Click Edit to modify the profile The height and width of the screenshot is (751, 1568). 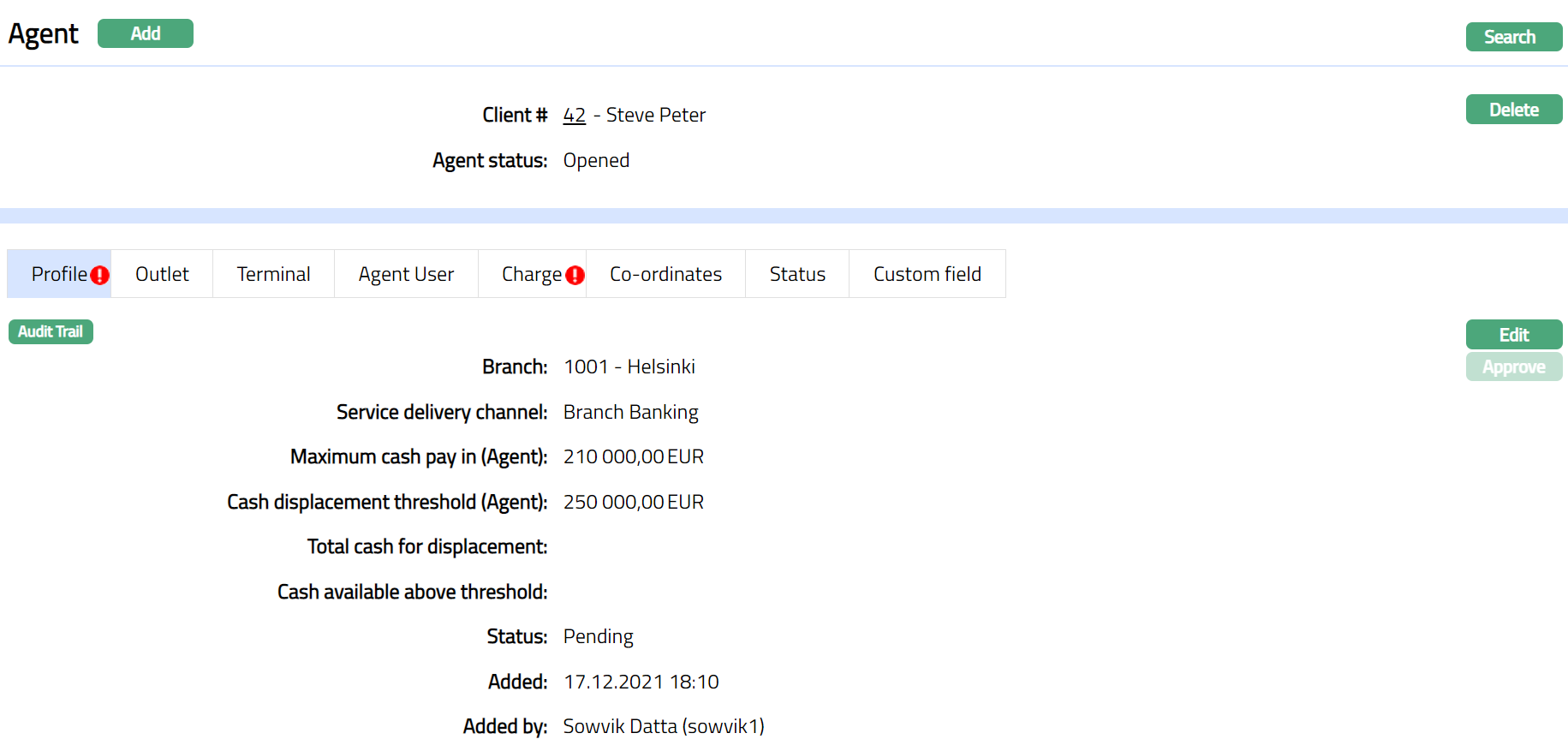click(x=1513, y=335)
